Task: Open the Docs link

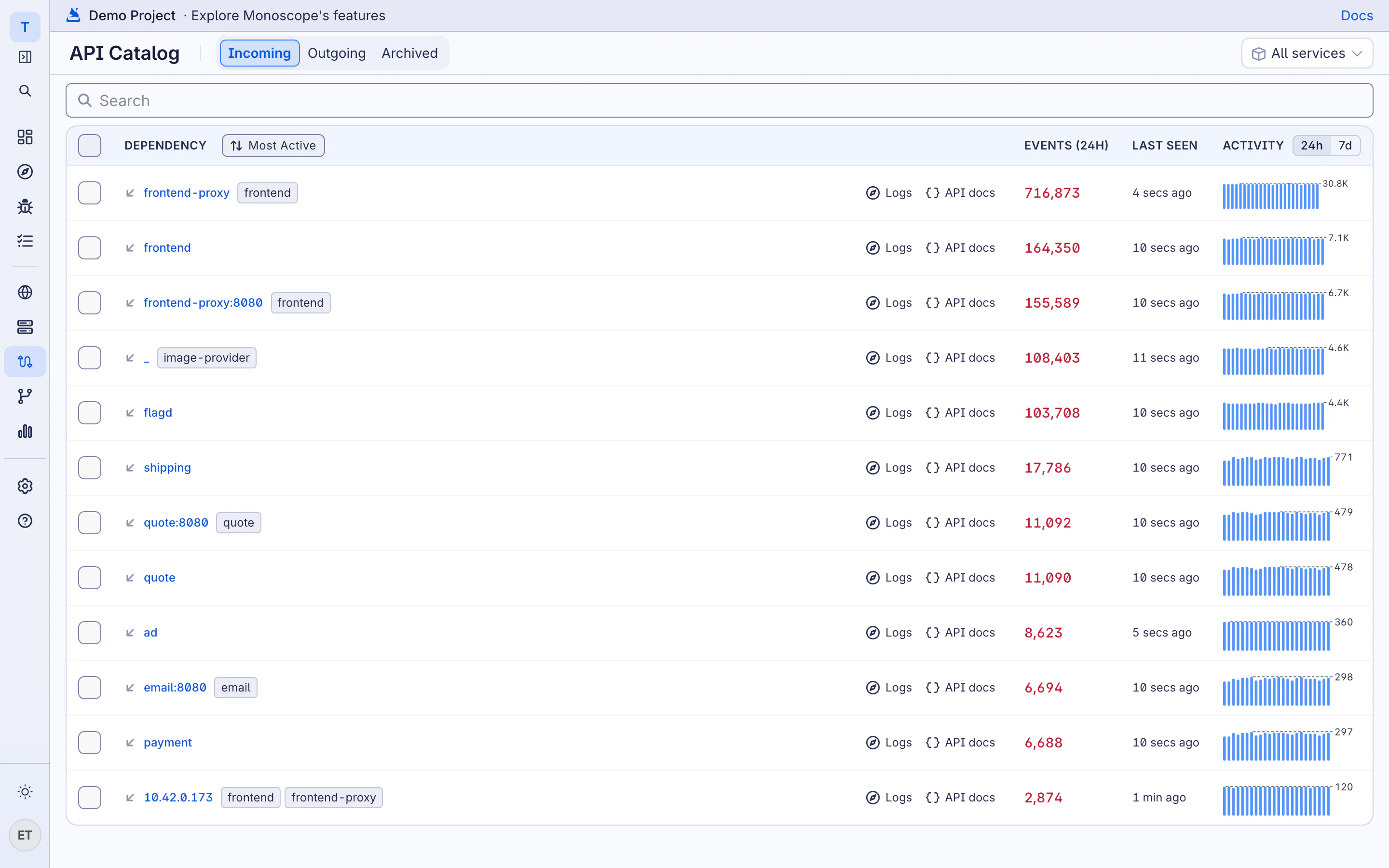Action: tap(1357, 15)
